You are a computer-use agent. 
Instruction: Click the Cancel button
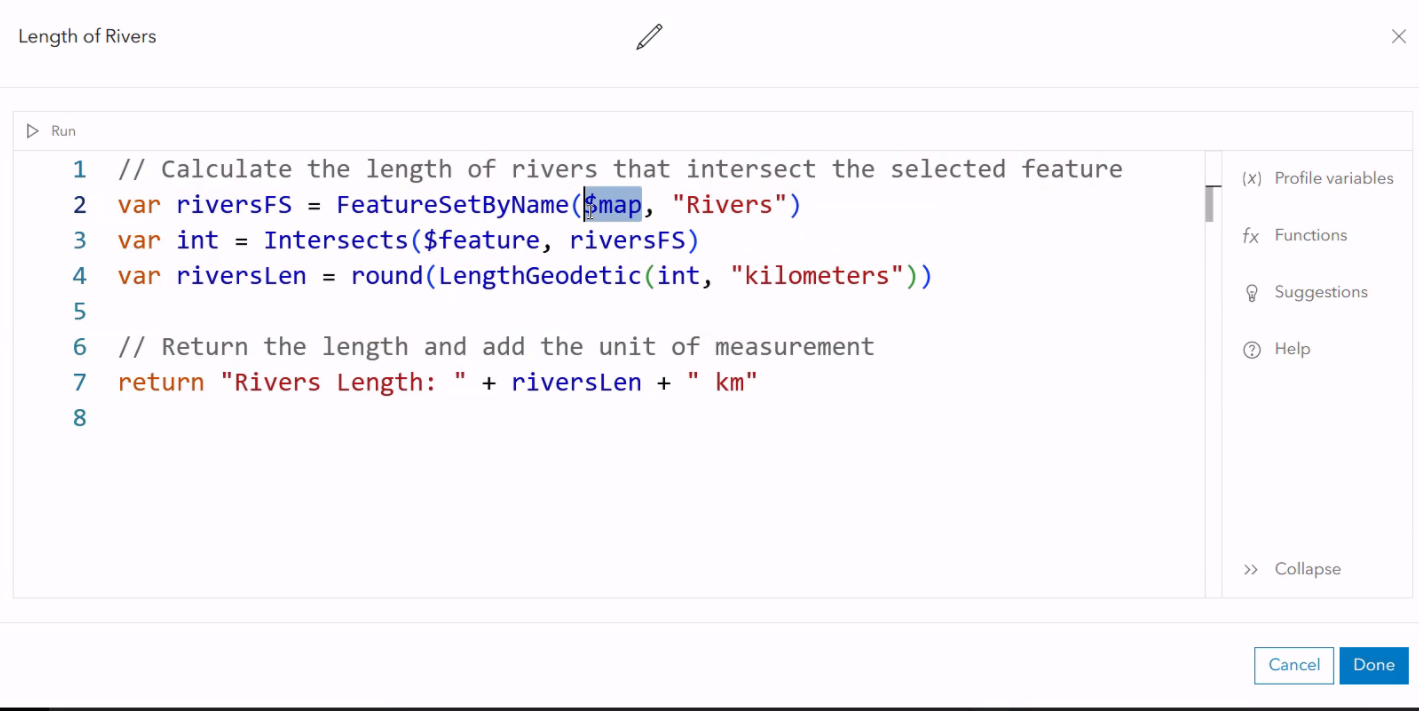coord(1293,665)
